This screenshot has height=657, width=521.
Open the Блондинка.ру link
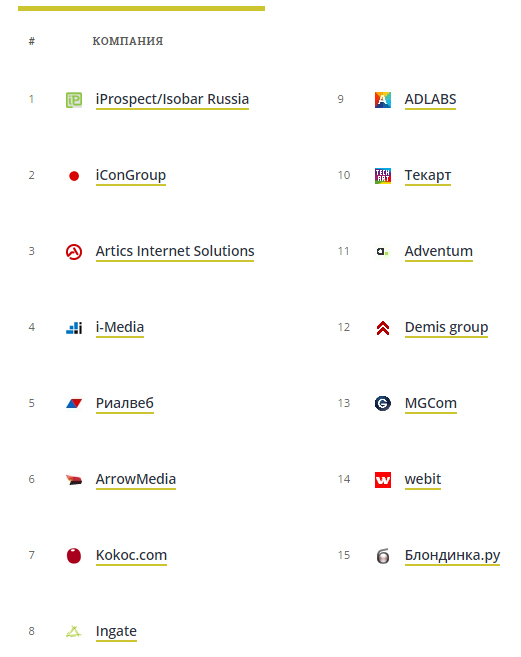[x=452, y=556]
